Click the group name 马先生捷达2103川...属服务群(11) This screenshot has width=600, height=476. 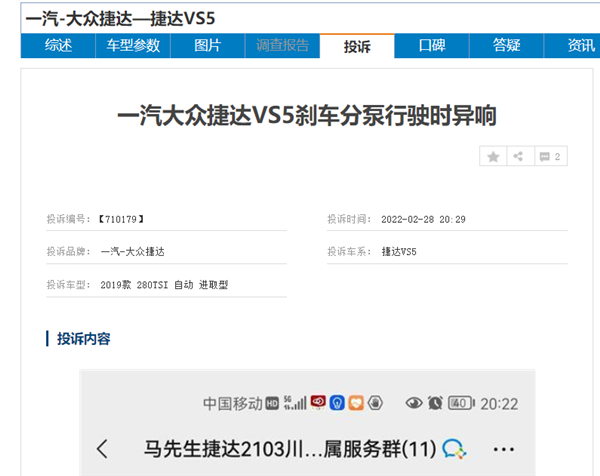(x=290, y=449)
